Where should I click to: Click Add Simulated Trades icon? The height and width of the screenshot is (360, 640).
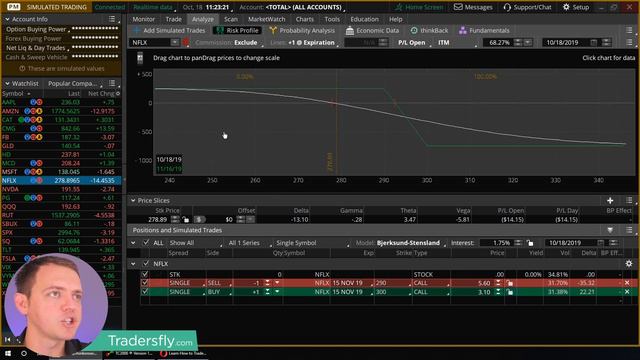137,30
